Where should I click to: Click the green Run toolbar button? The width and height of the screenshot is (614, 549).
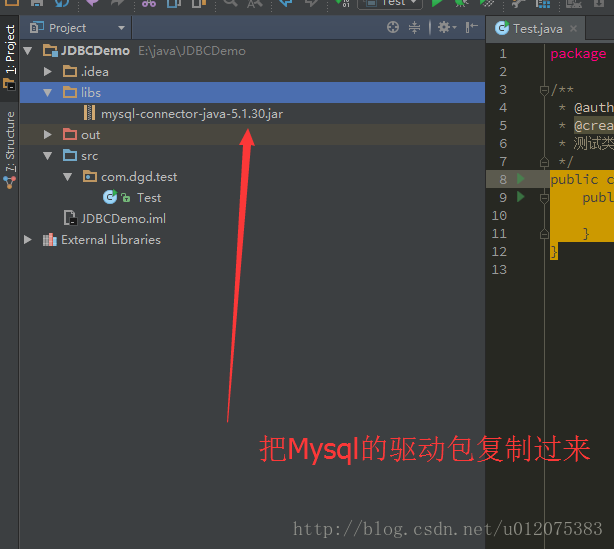tap(437, 4)
